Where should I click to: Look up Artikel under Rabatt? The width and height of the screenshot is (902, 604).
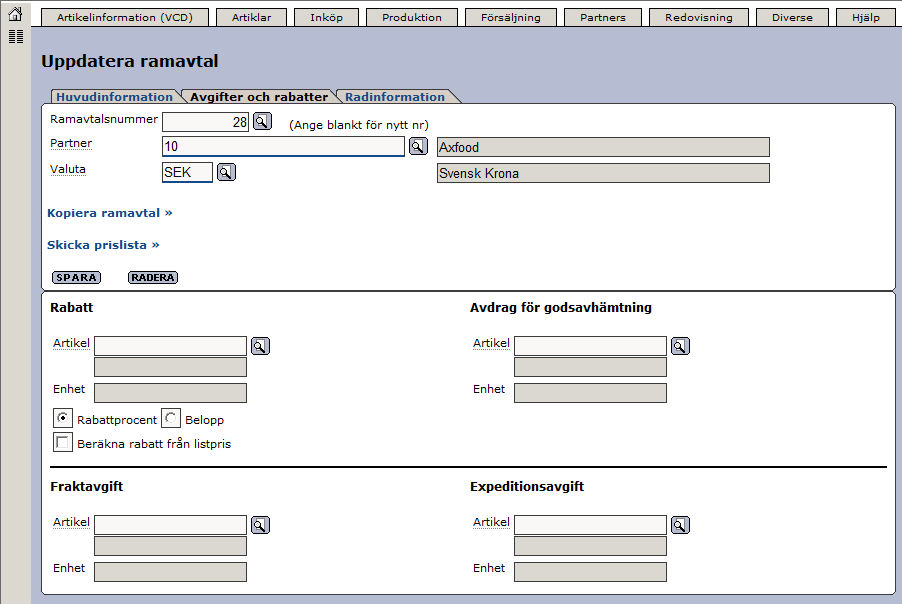coord(260,346)
